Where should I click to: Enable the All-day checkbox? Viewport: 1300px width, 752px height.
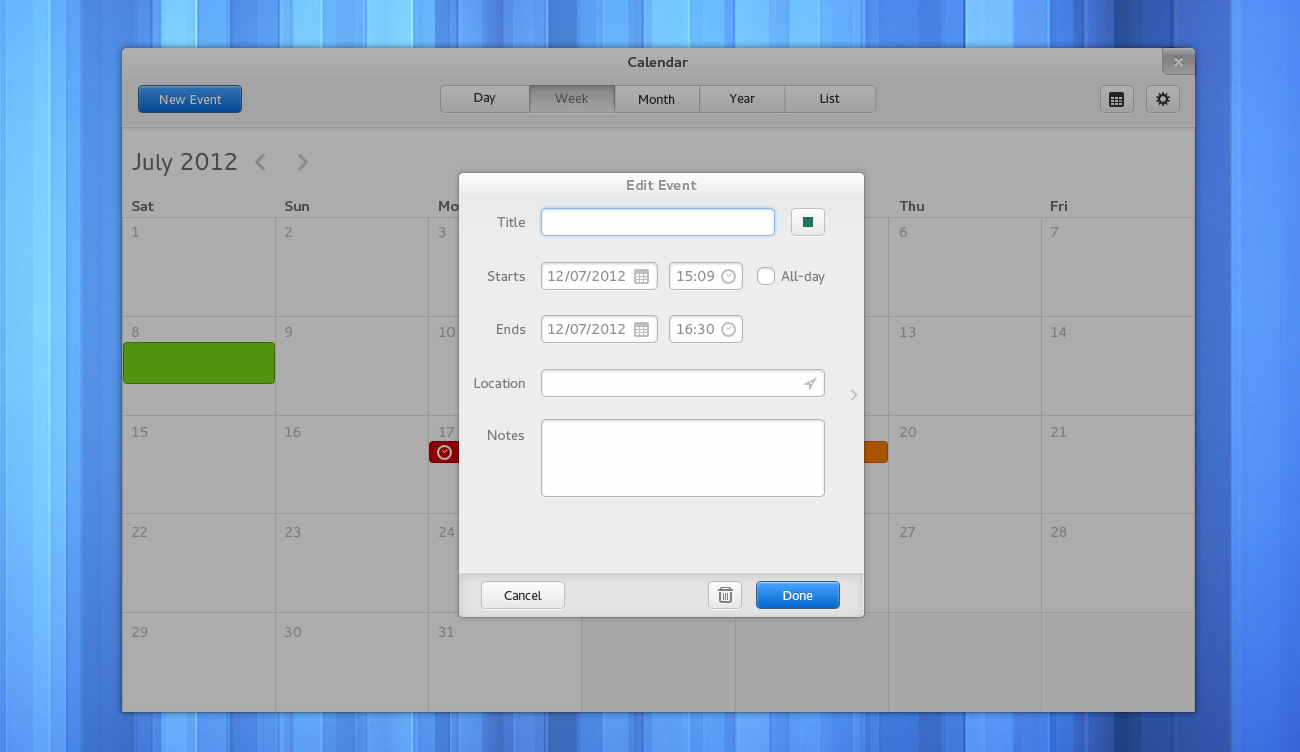pos(766,276)
